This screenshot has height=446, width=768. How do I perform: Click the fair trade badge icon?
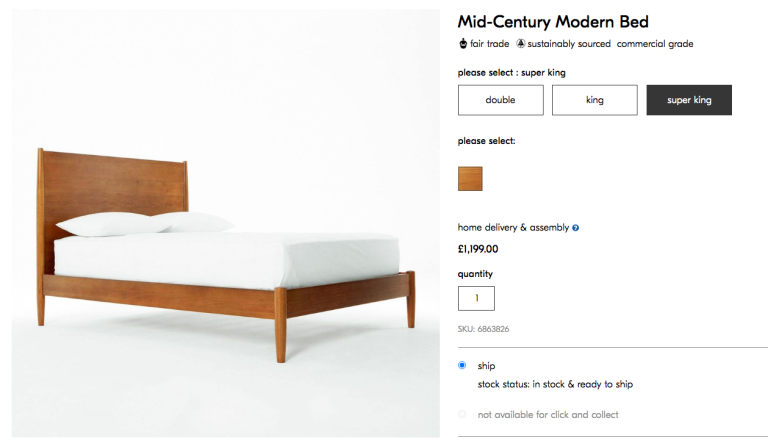pyautogui.click(x=462, y=44)
